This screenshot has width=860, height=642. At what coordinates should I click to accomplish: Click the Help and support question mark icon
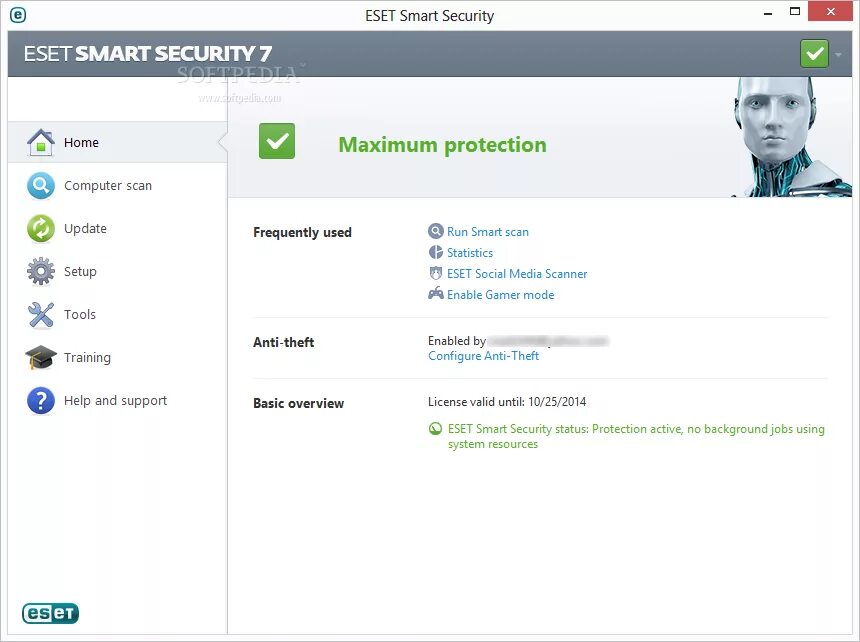[40, 400]
